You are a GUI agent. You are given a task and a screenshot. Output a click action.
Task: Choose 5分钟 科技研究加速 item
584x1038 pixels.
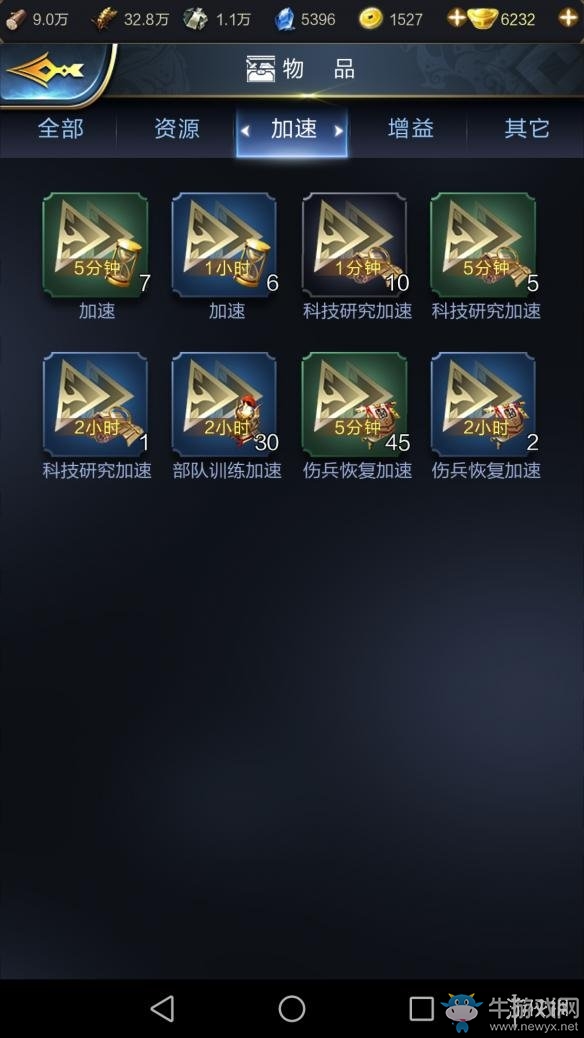(484, 246)
